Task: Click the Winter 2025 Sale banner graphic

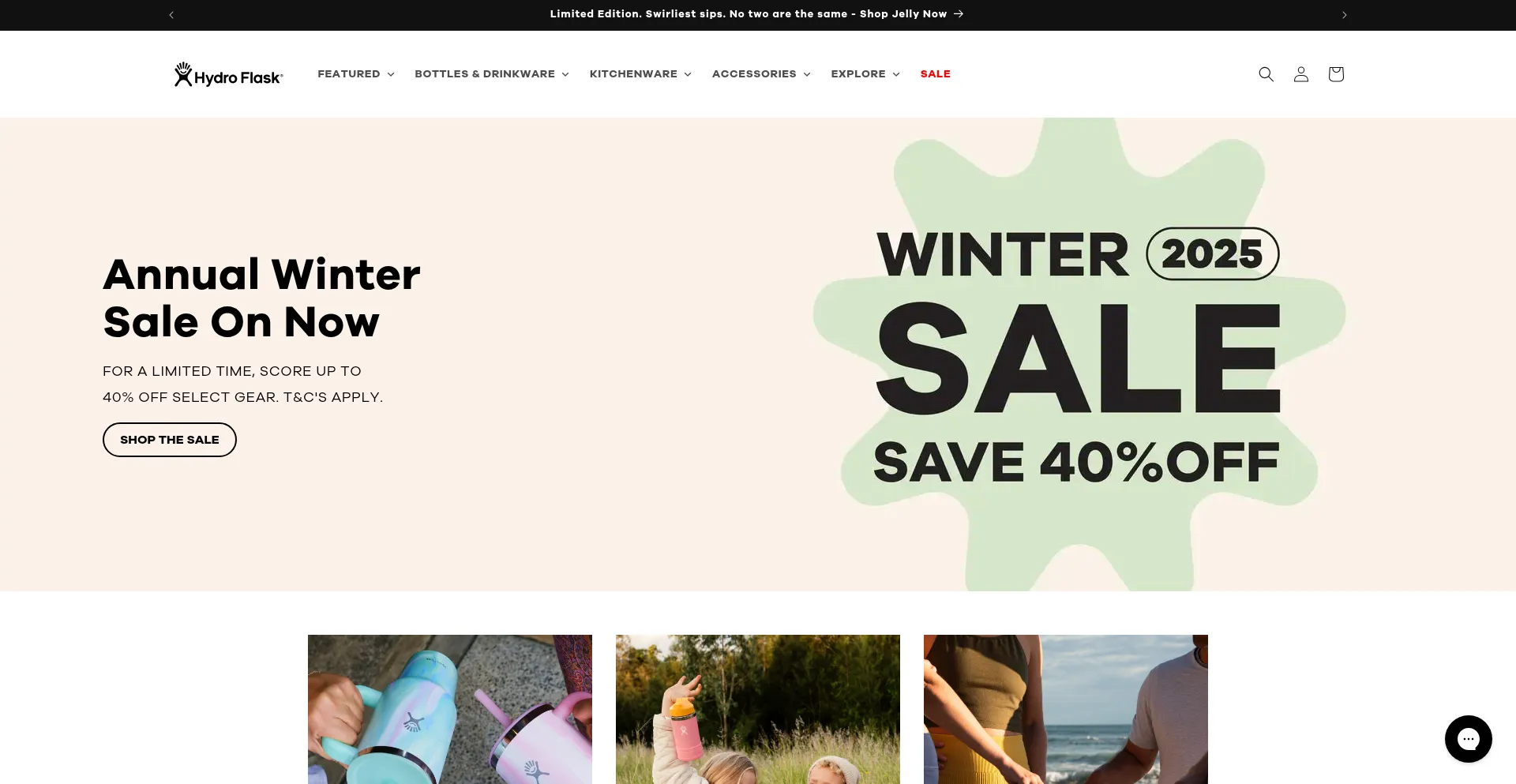Action: pyautogui.click(x=1078, y=354)
